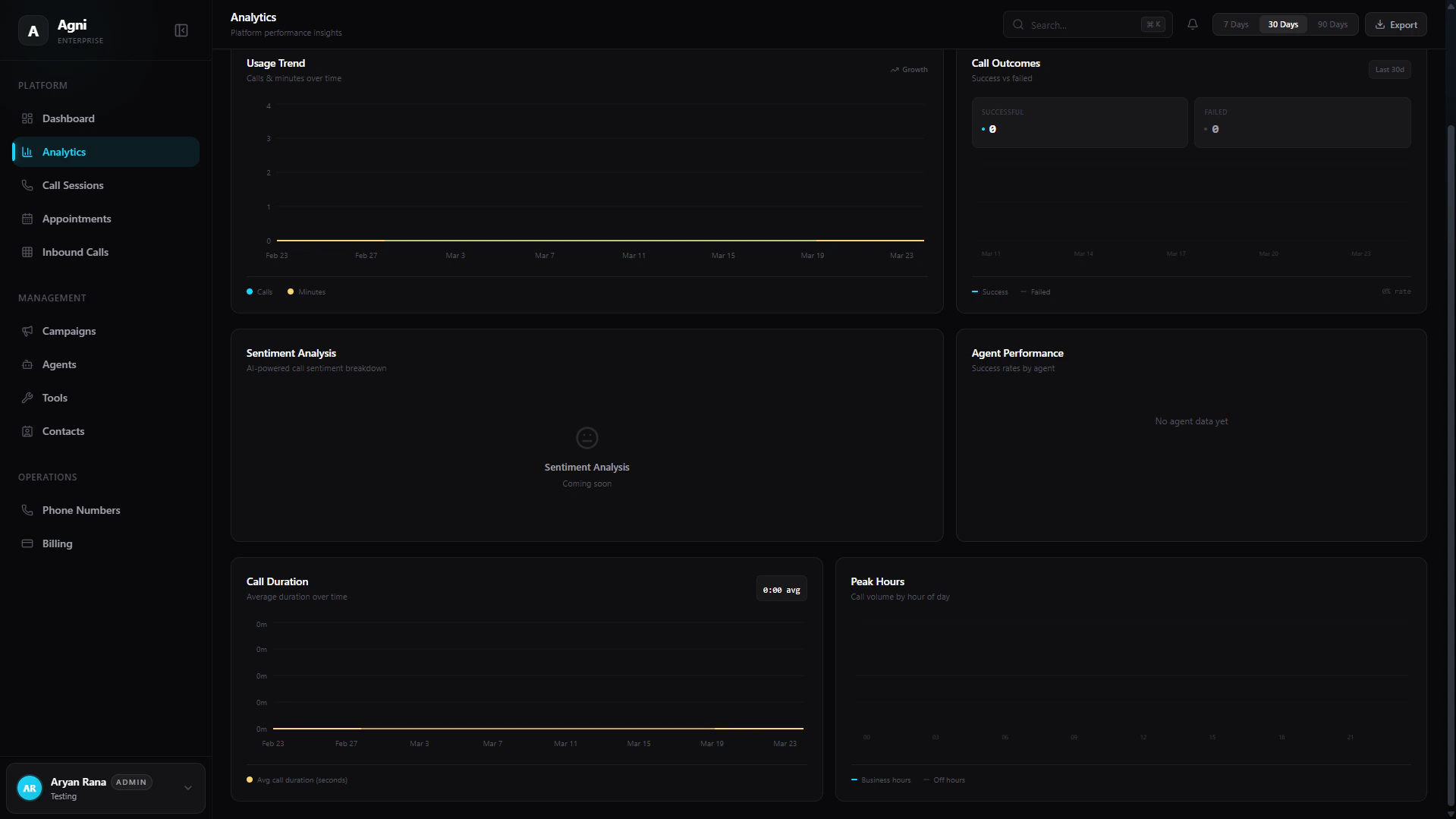Expand the Aryan Rana account menu
The width and height of the screenshot is (1456, 819).
pos(187,788)
